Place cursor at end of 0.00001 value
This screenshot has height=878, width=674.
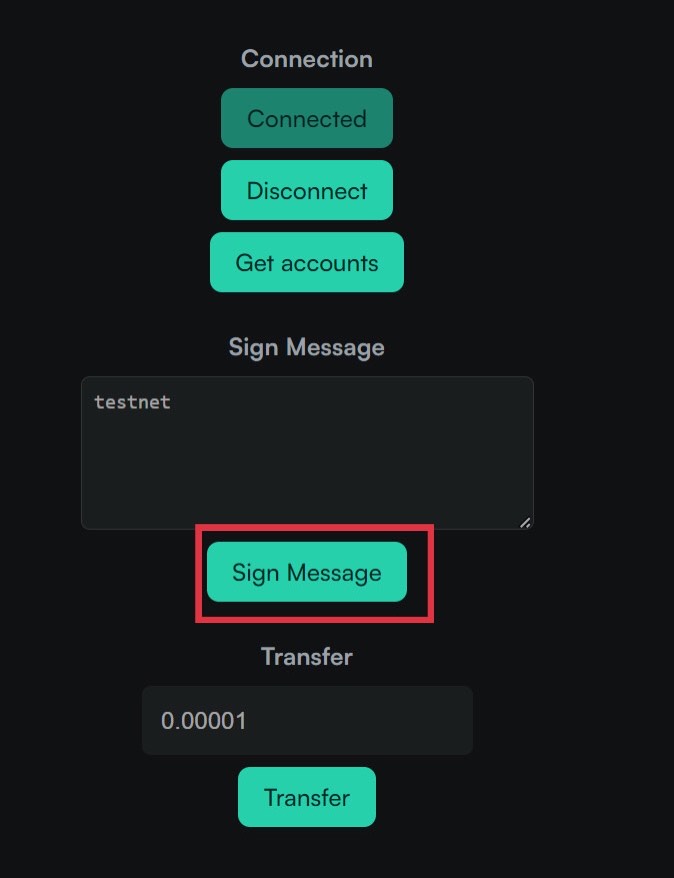tap(247, 721)
